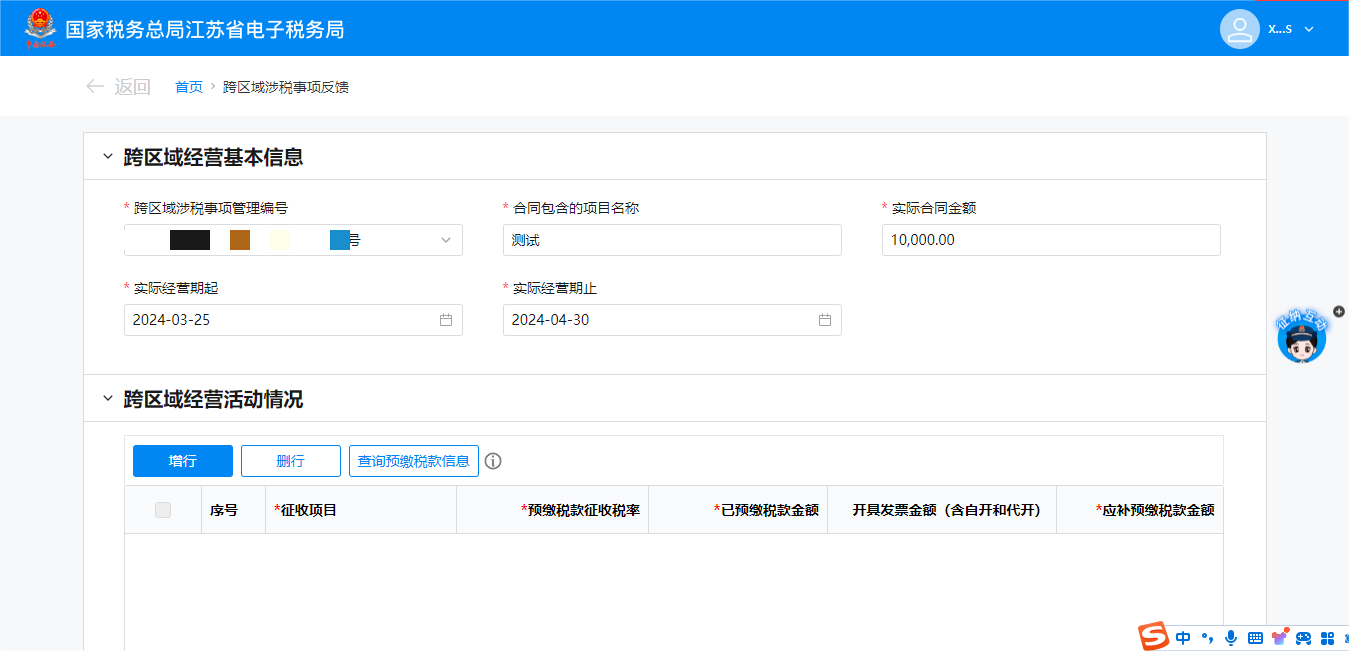Collapse the 跨区域经营活动情况 section
1349x651 pixels.
coord(108,399)
